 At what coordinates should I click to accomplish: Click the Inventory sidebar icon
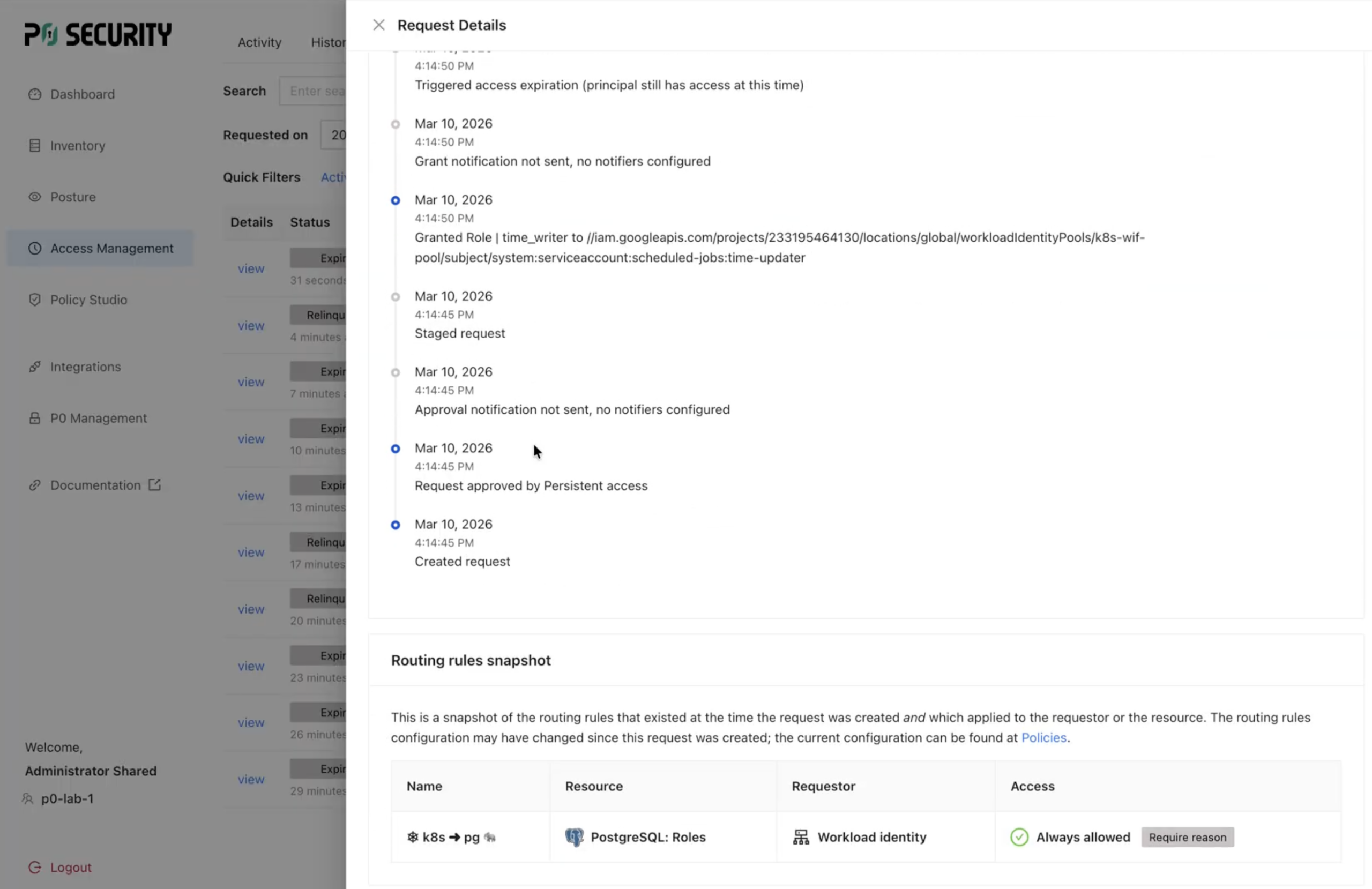[35, 145]
